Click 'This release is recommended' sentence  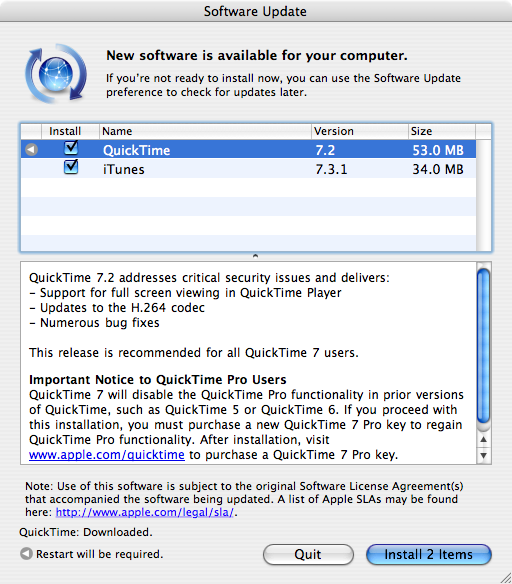click(194, 352)
